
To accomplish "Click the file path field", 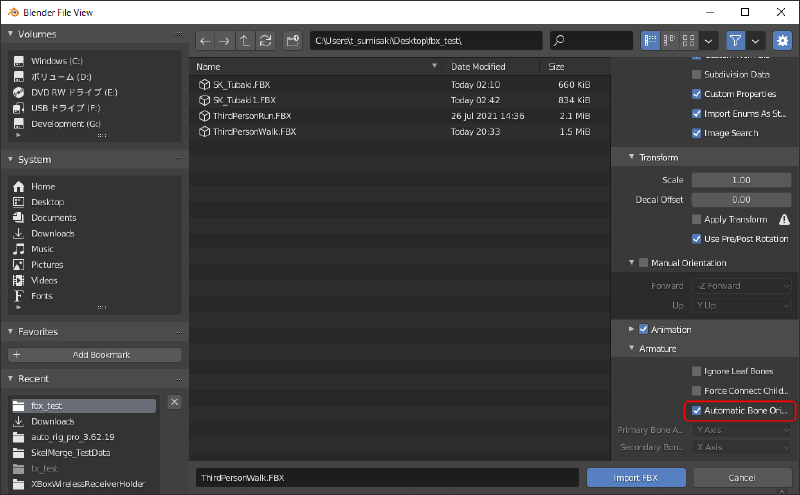I will (x=426, y=40).
